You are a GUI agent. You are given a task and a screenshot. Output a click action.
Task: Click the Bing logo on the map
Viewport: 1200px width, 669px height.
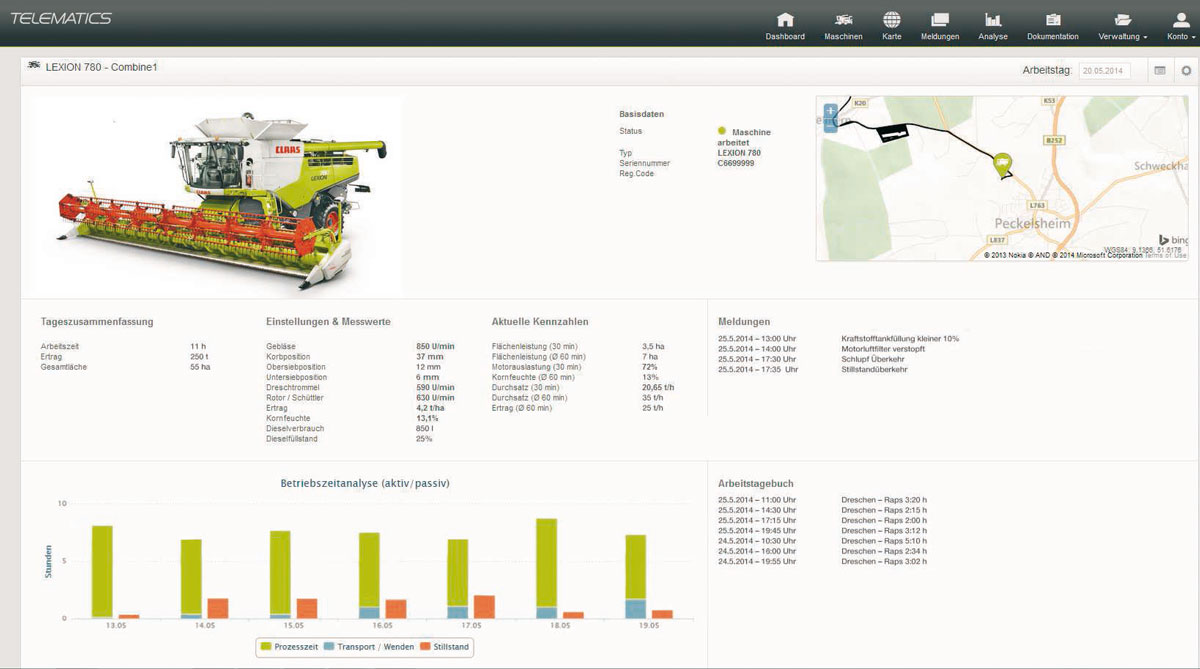pos(1173,240)
